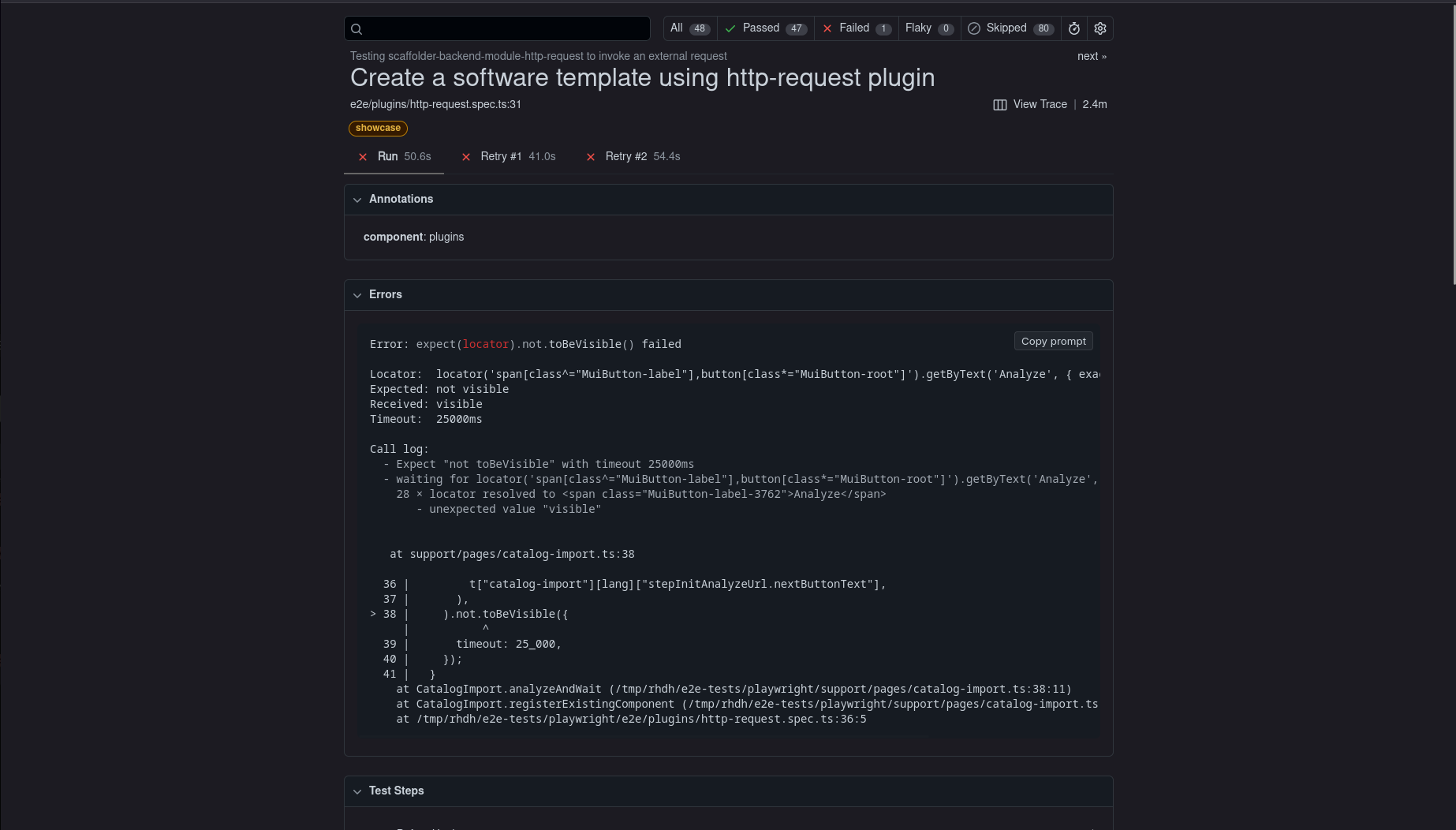Open the settings gear icon

click(1100, 28)
